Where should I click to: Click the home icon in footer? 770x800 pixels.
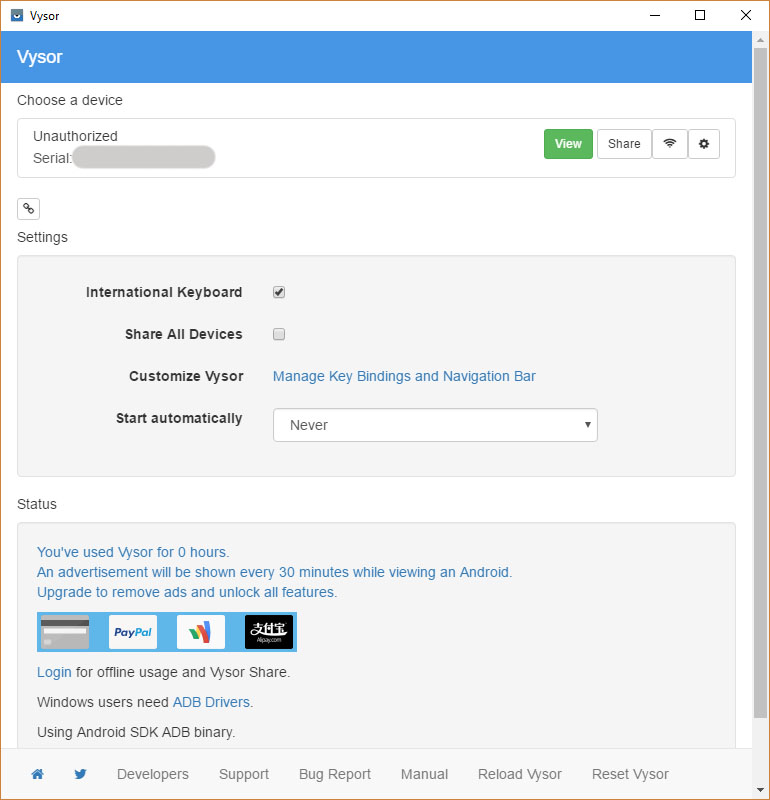pyautogui.click(x=37, y=774)
